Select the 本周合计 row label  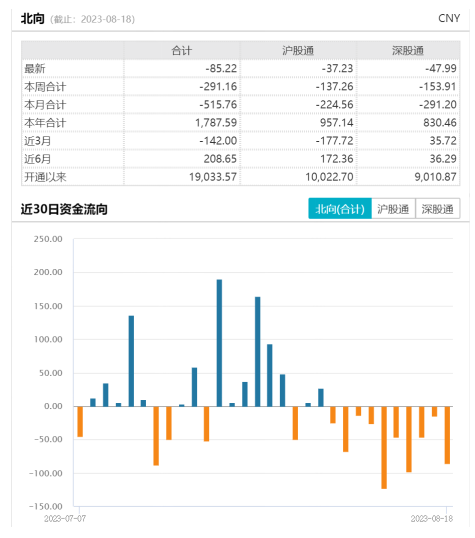(45, 86)
